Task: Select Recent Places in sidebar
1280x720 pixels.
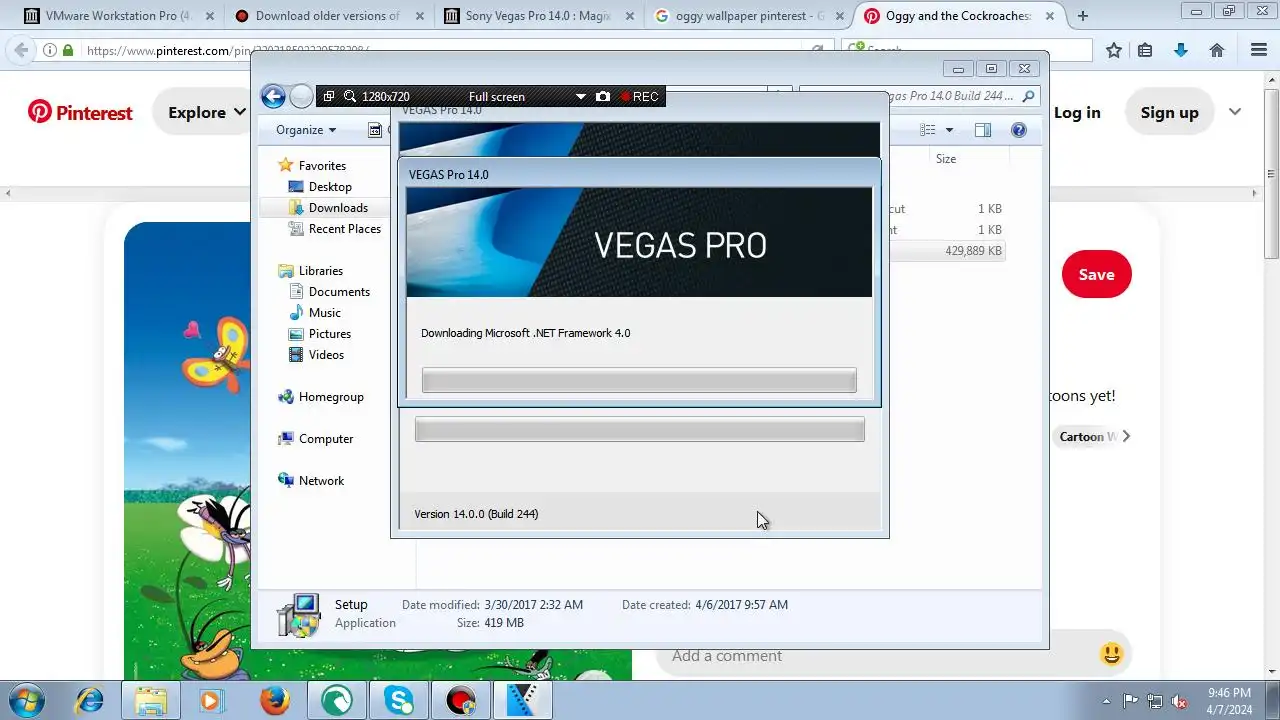Action: click(x=345, y=229)
